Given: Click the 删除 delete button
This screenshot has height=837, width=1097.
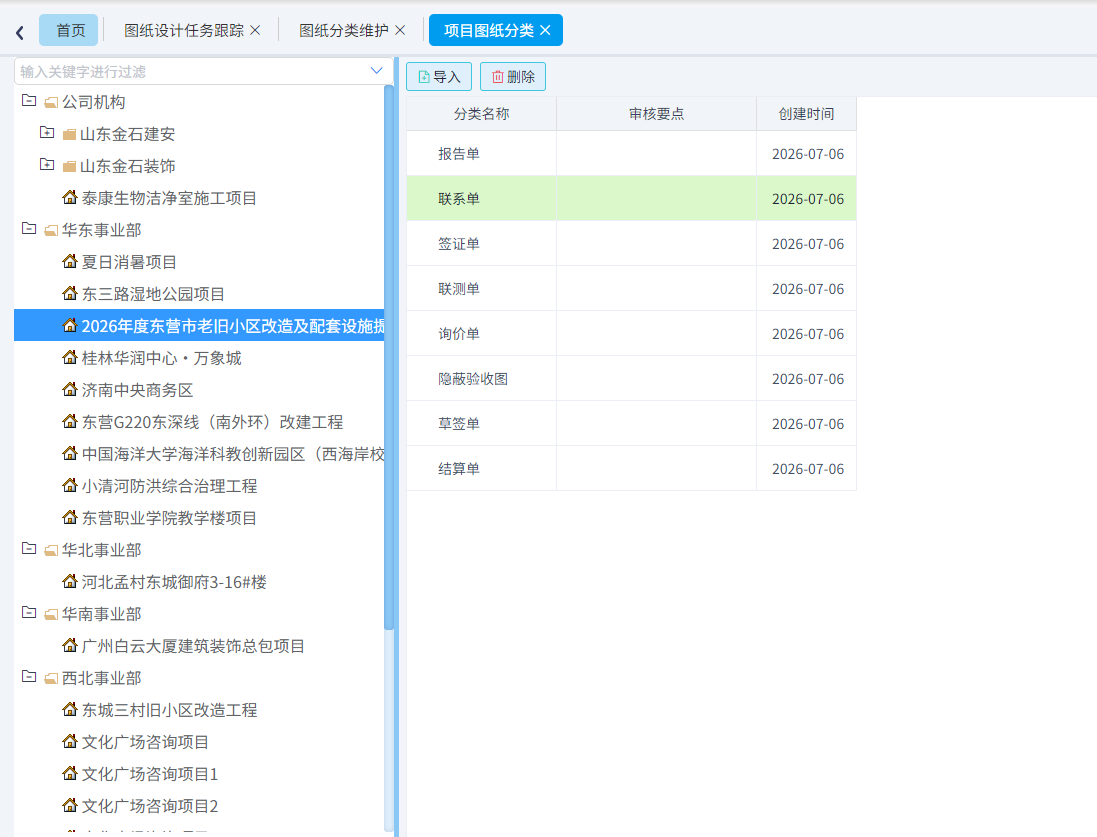Looking at the screenshot, I should click(513, 77).
